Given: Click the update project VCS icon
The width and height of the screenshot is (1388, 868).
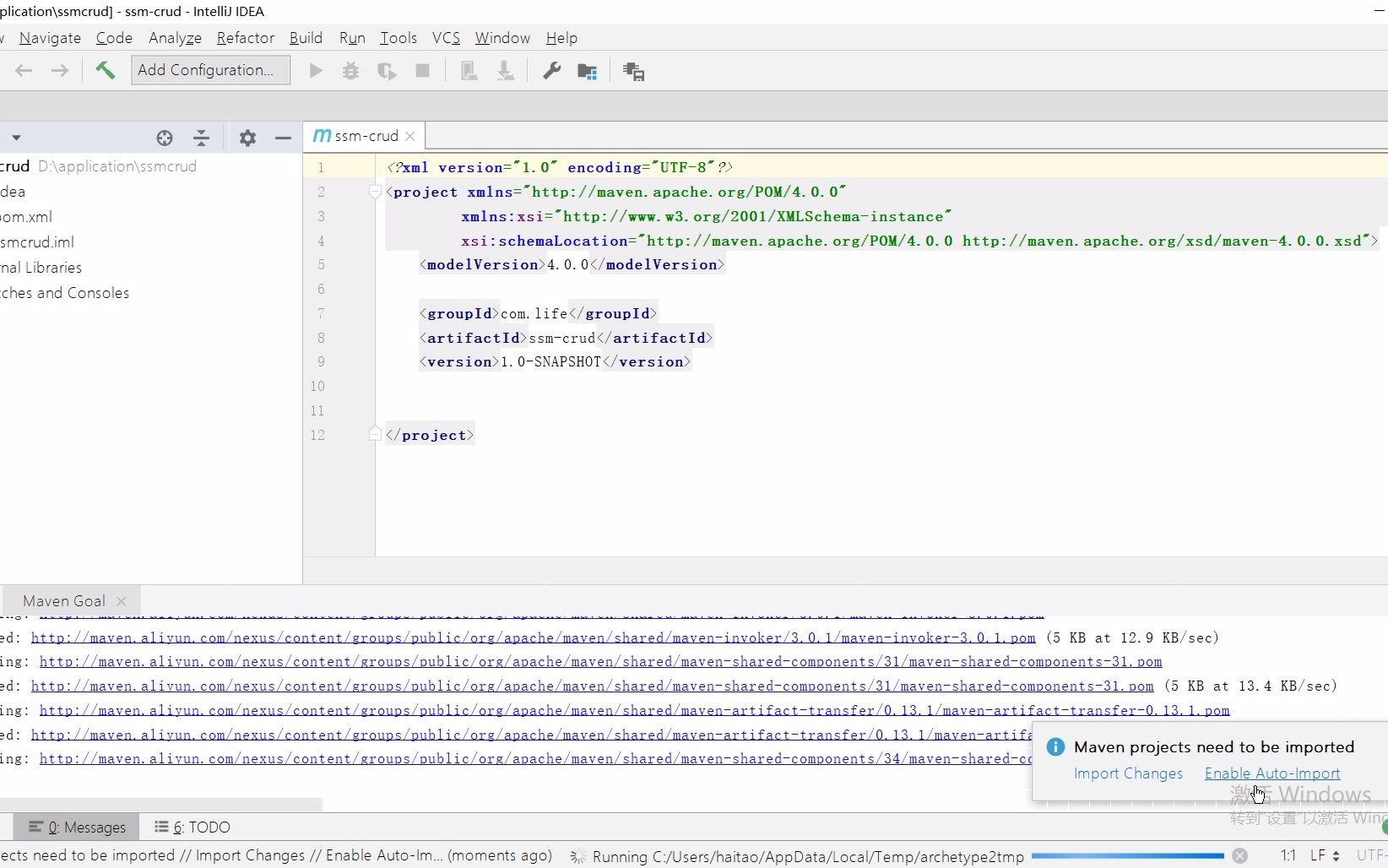Looking at the screenshot, I should point(469,71).
